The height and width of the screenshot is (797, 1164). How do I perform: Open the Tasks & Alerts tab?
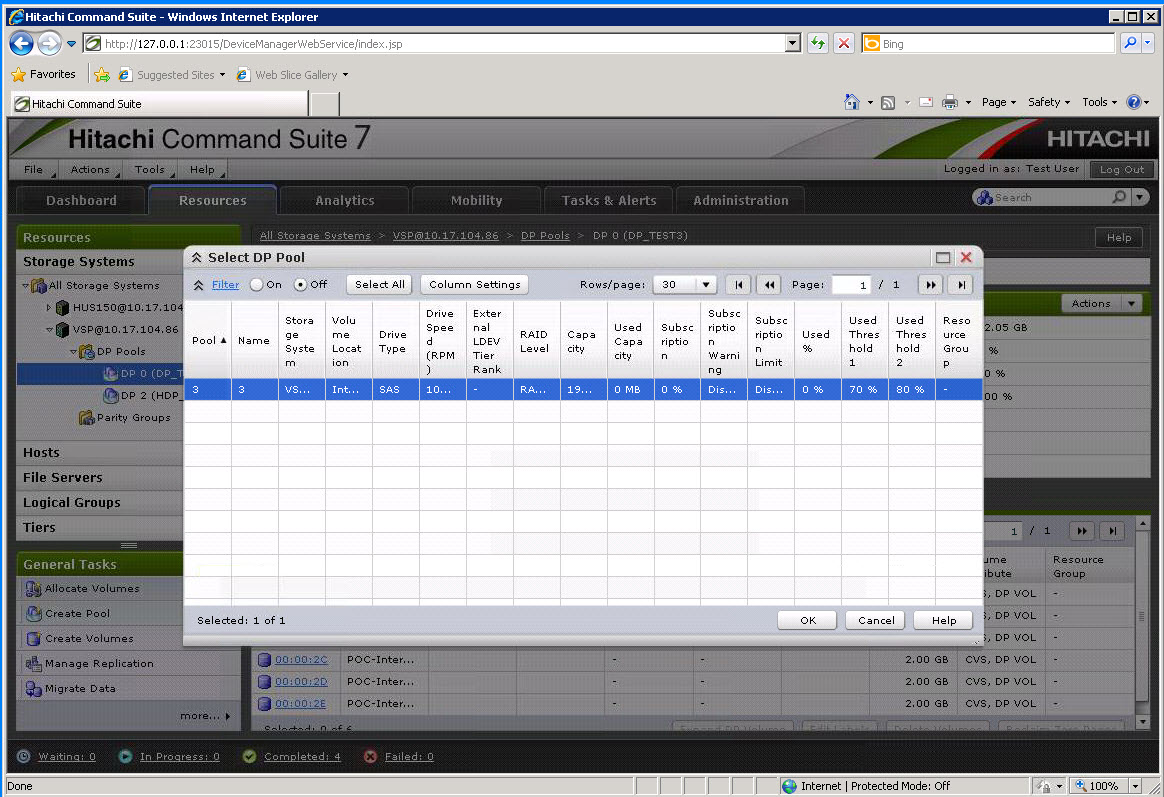[609, 200]
